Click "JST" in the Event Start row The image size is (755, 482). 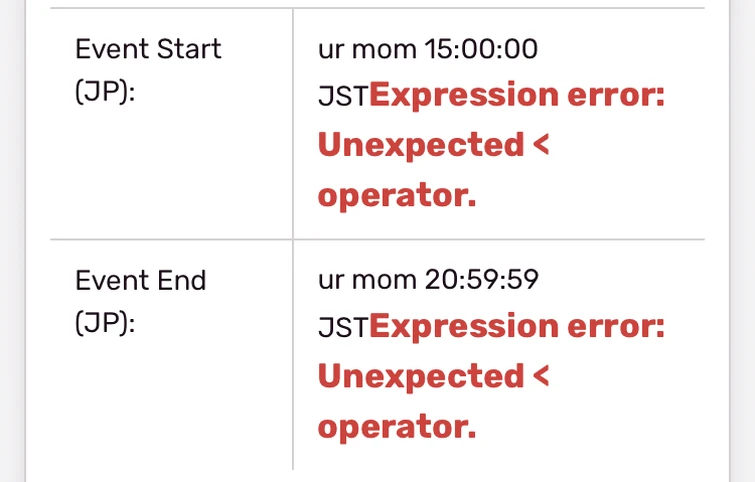pos(342,96)
